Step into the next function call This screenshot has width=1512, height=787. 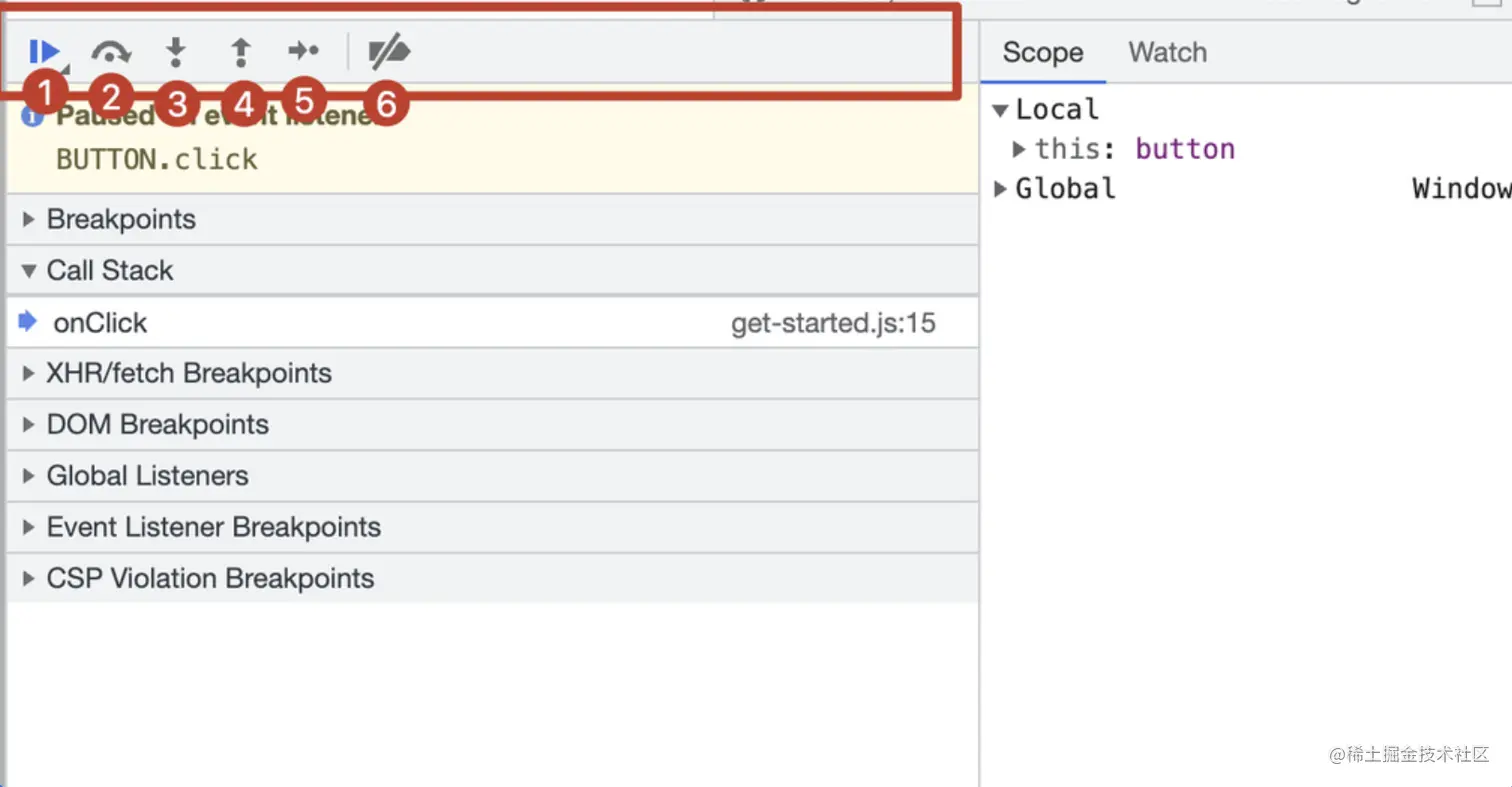pos(176,51)
